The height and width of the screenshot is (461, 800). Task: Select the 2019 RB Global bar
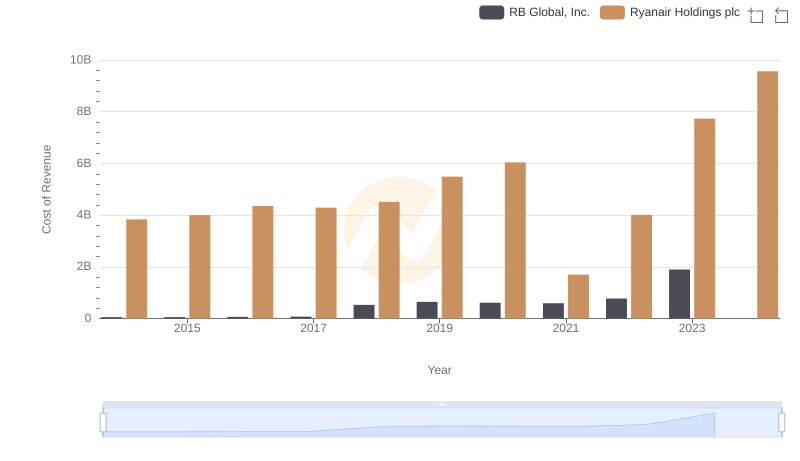pyautogui.click(x=427, y=310)
